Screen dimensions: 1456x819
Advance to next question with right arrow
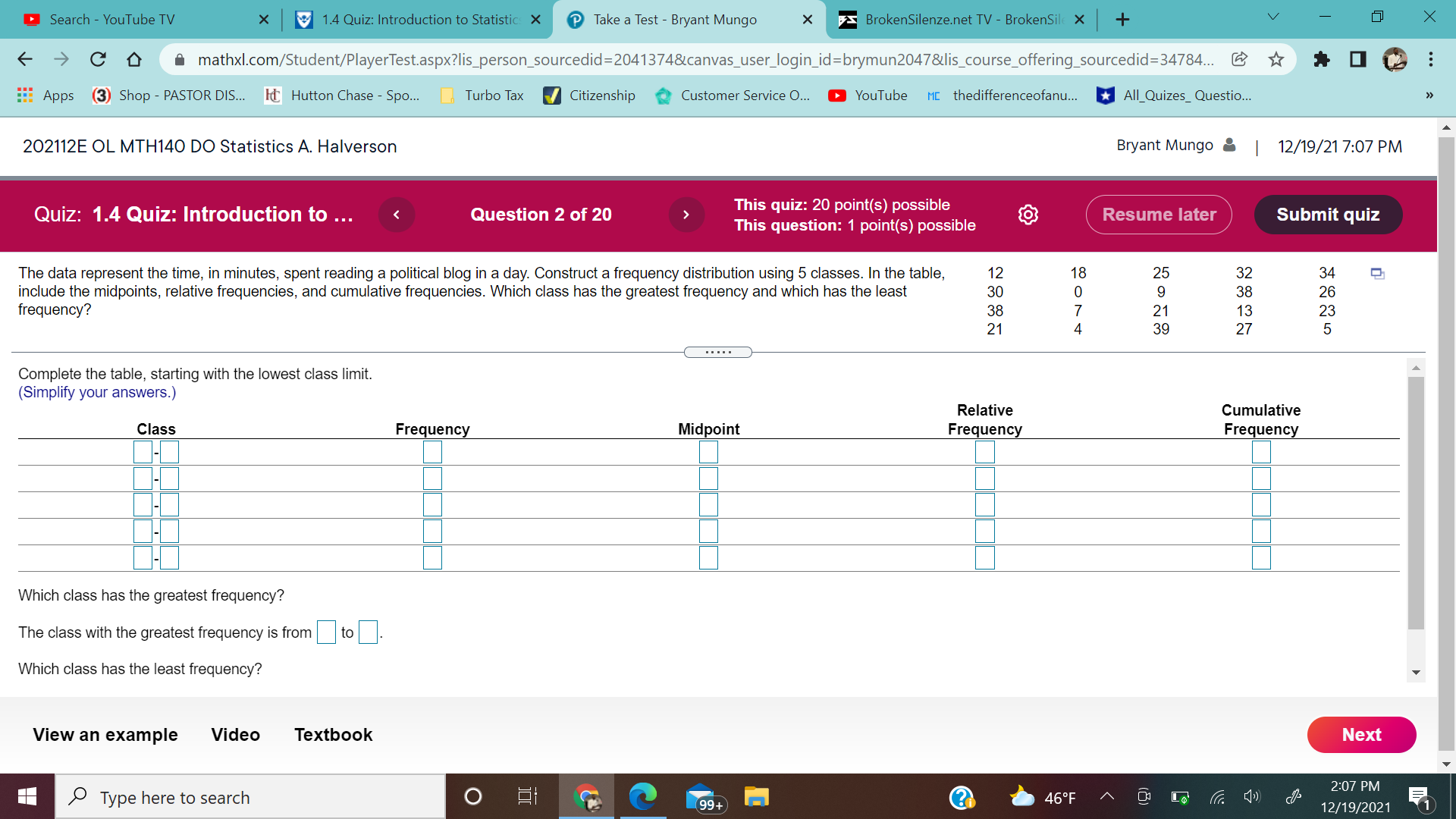686,215
